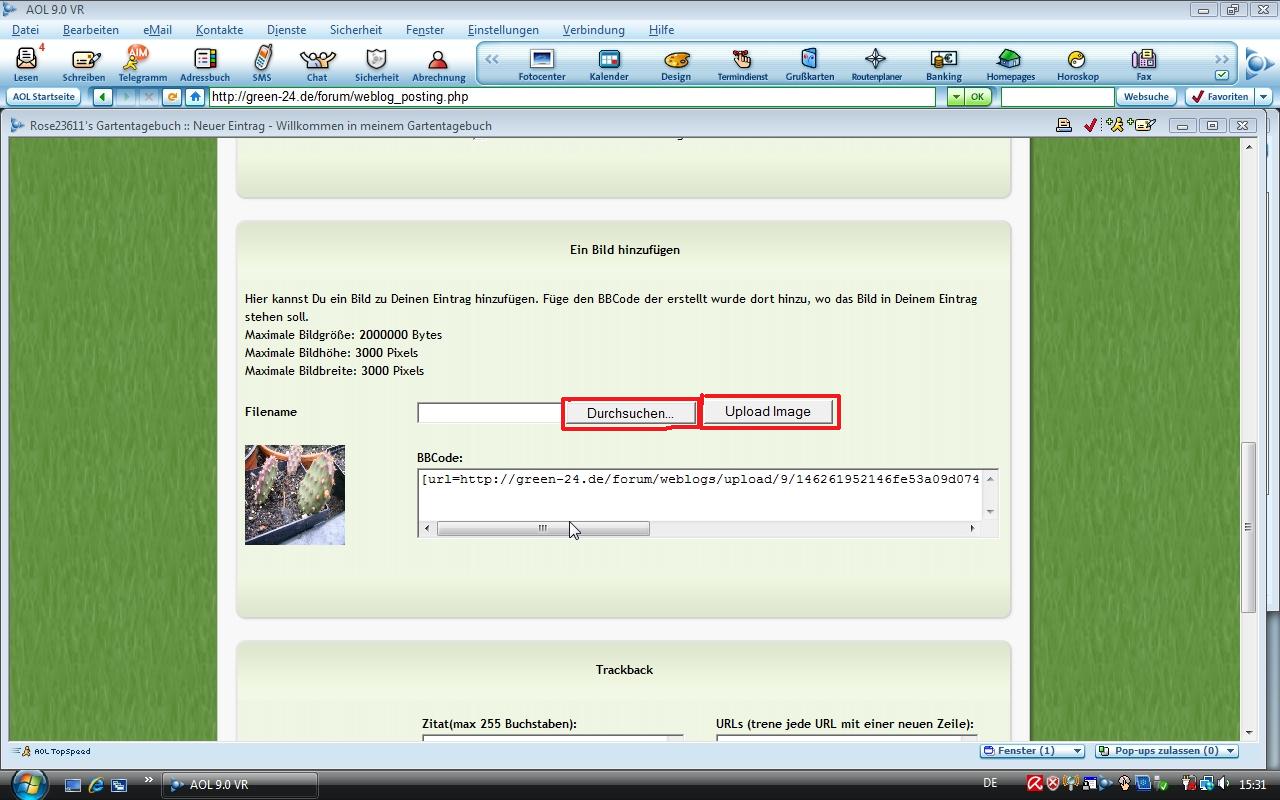Expand the address bar URL history dropdown

955,97
